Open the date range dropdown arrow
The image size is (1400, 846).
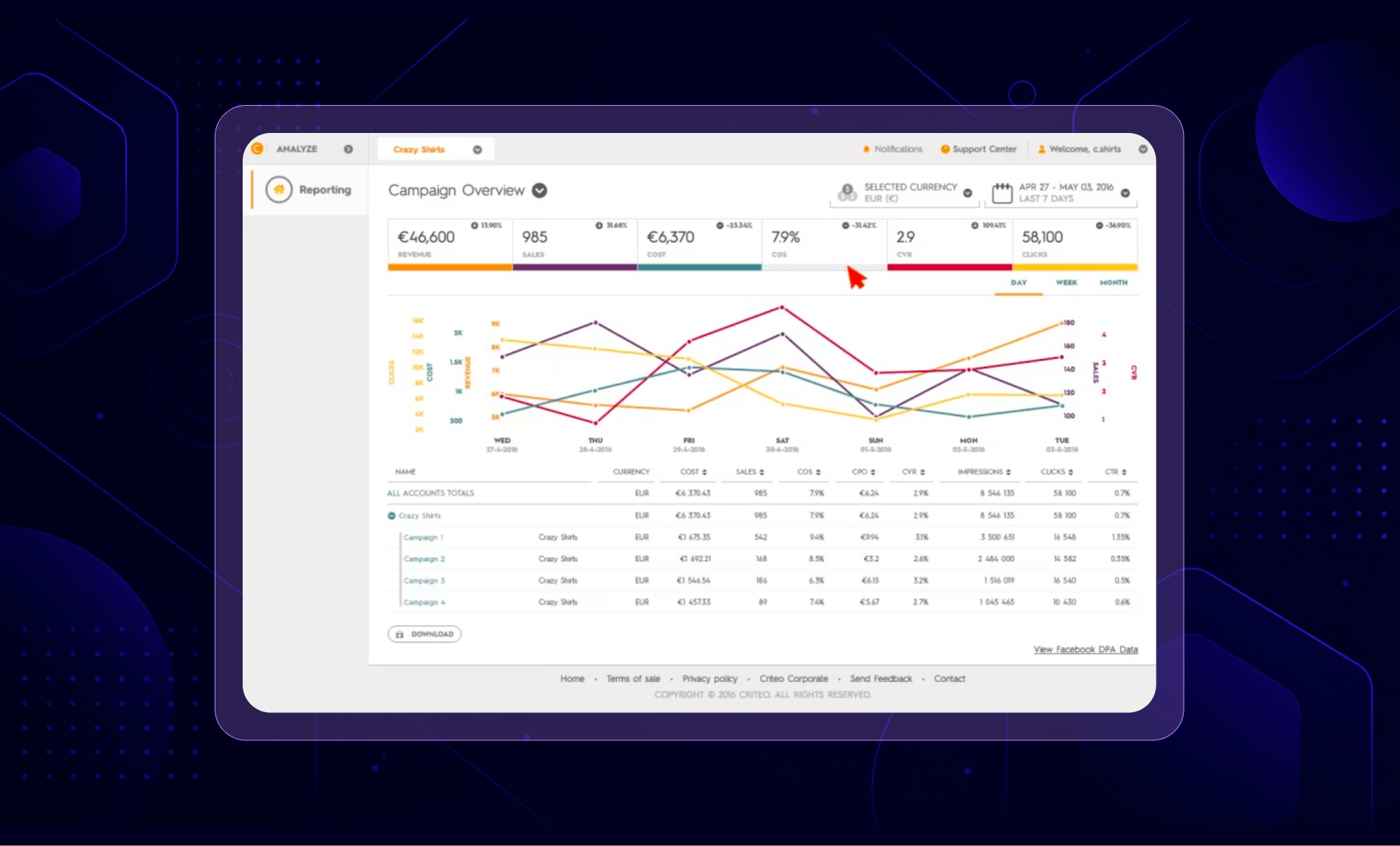pos(1125,193)
